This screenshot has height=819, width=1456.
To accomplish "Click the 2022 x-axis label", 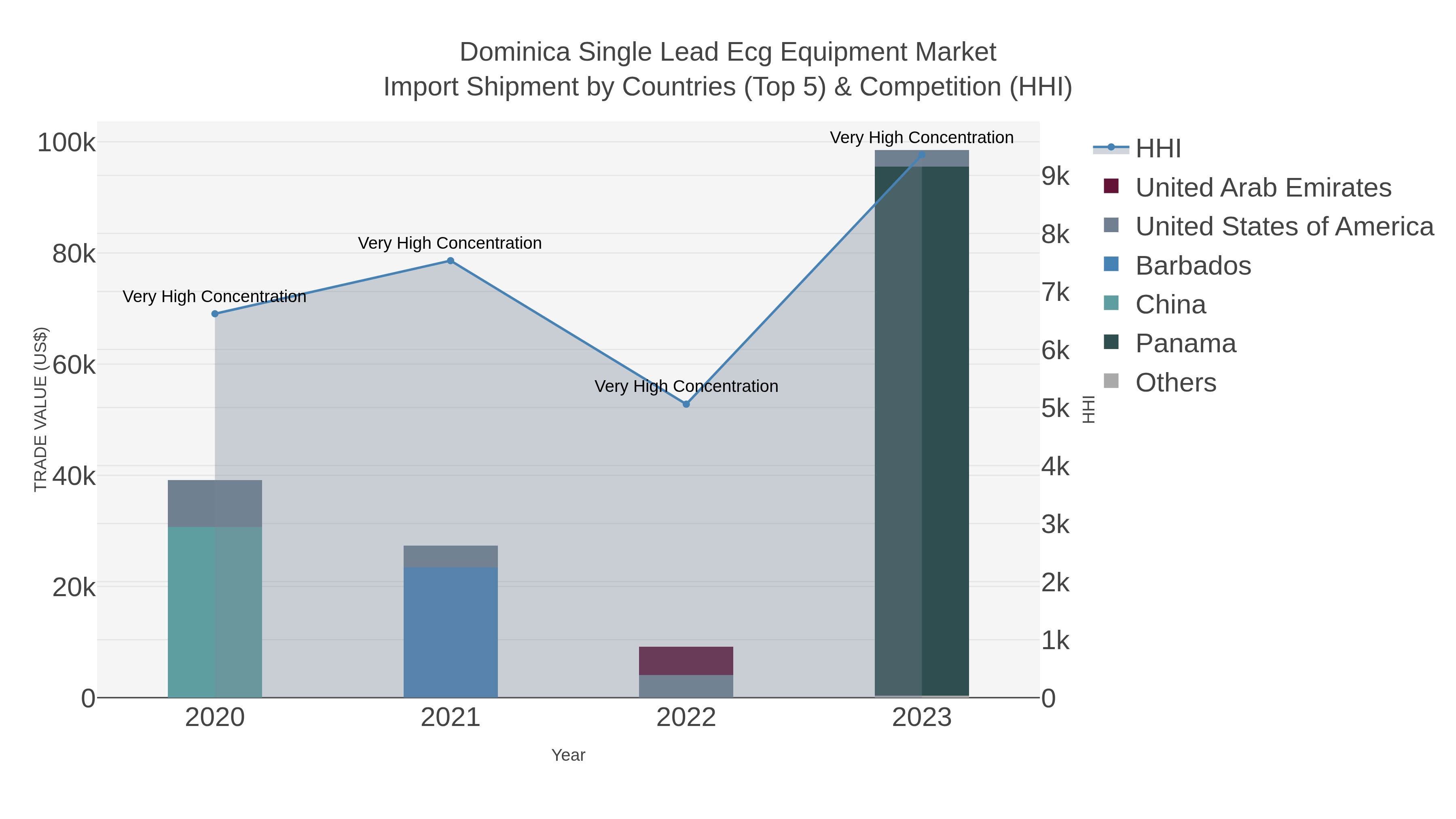I will (686, 718).
